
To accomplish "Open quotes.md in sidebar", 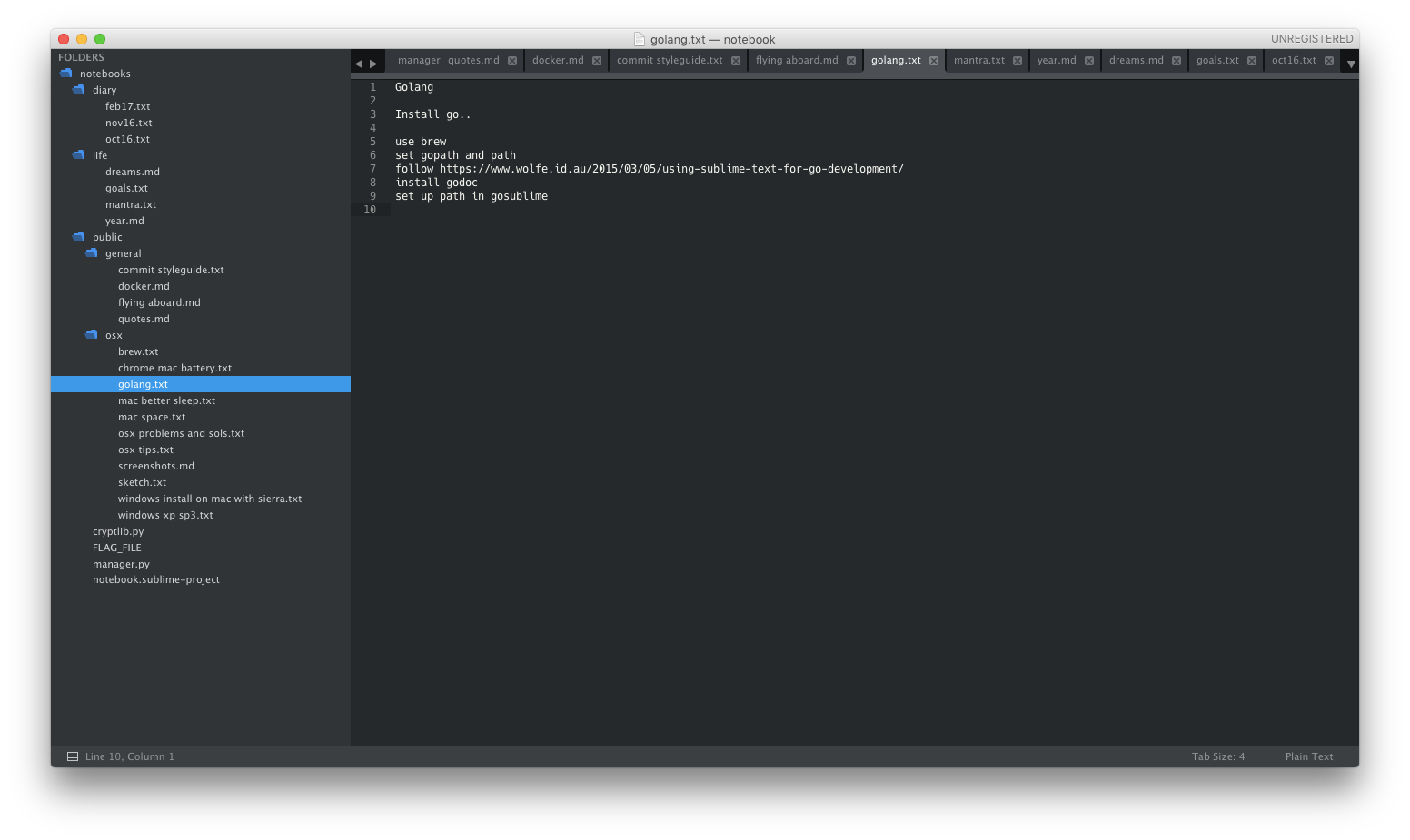I will pyautogui.click(x=144, y=319).
